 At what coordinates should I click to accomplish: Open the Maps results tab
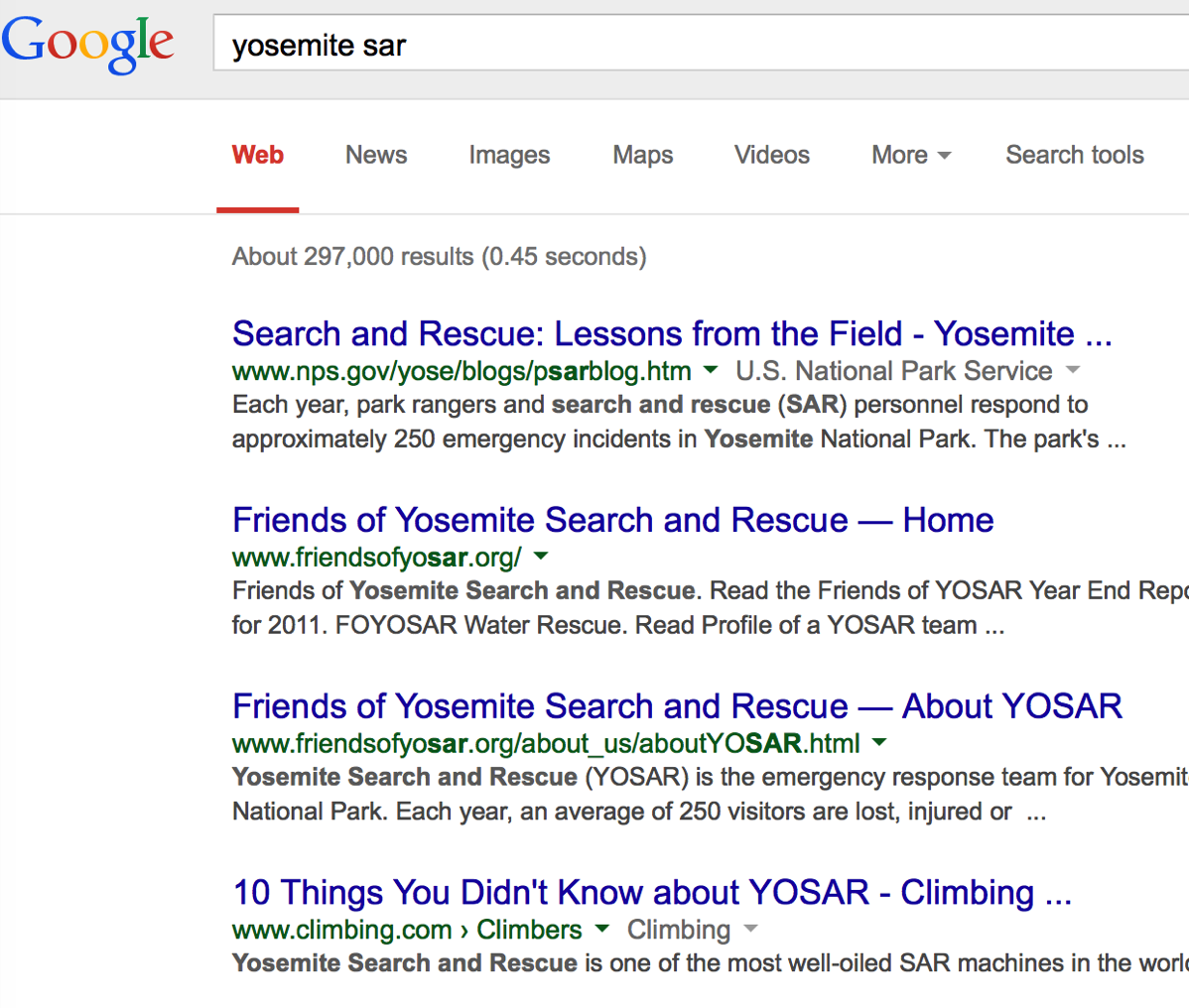pos(642,155)
